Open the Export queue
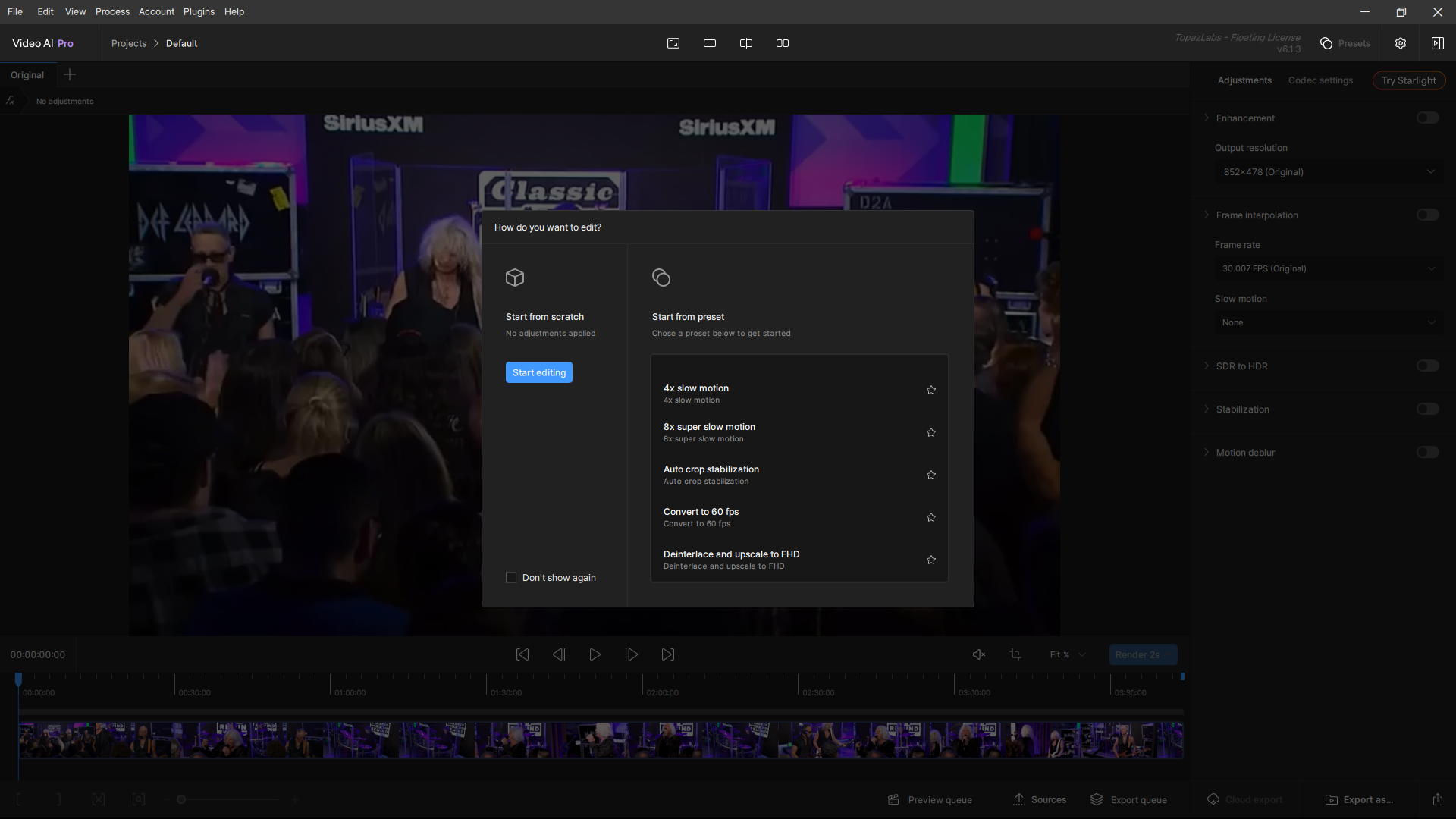1456x819 pixels. pyautogui.click(x=1129, y=799)
